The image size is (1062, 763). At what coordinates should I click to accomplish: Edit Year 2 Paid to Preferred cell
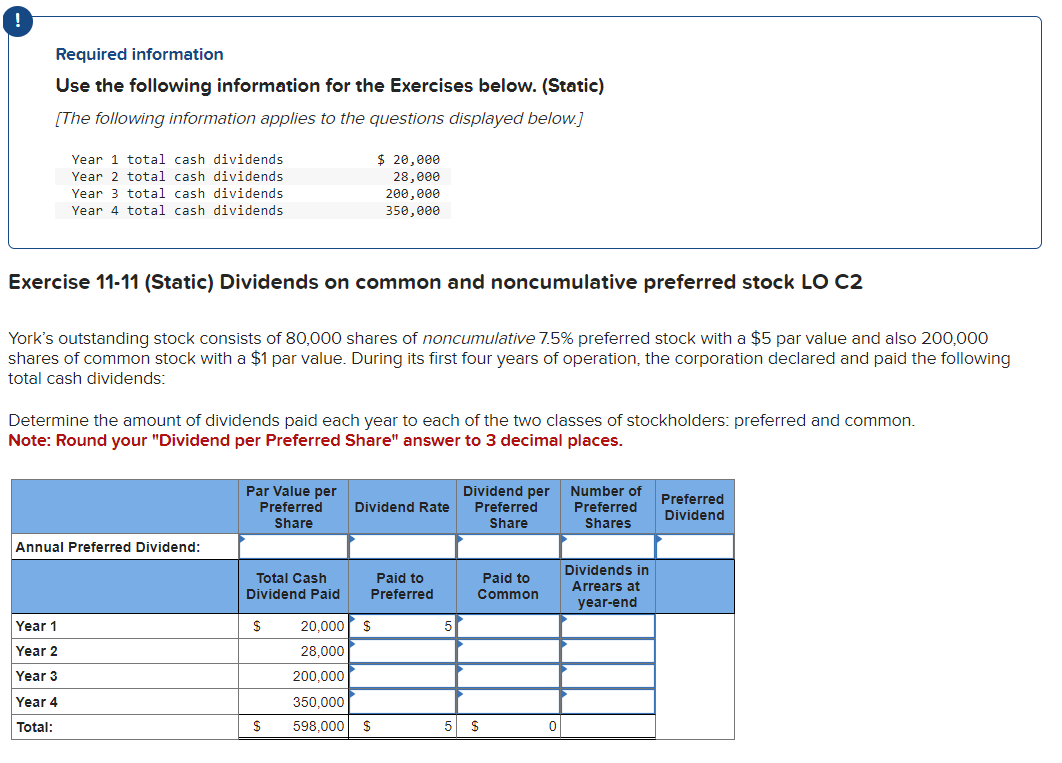402,651
